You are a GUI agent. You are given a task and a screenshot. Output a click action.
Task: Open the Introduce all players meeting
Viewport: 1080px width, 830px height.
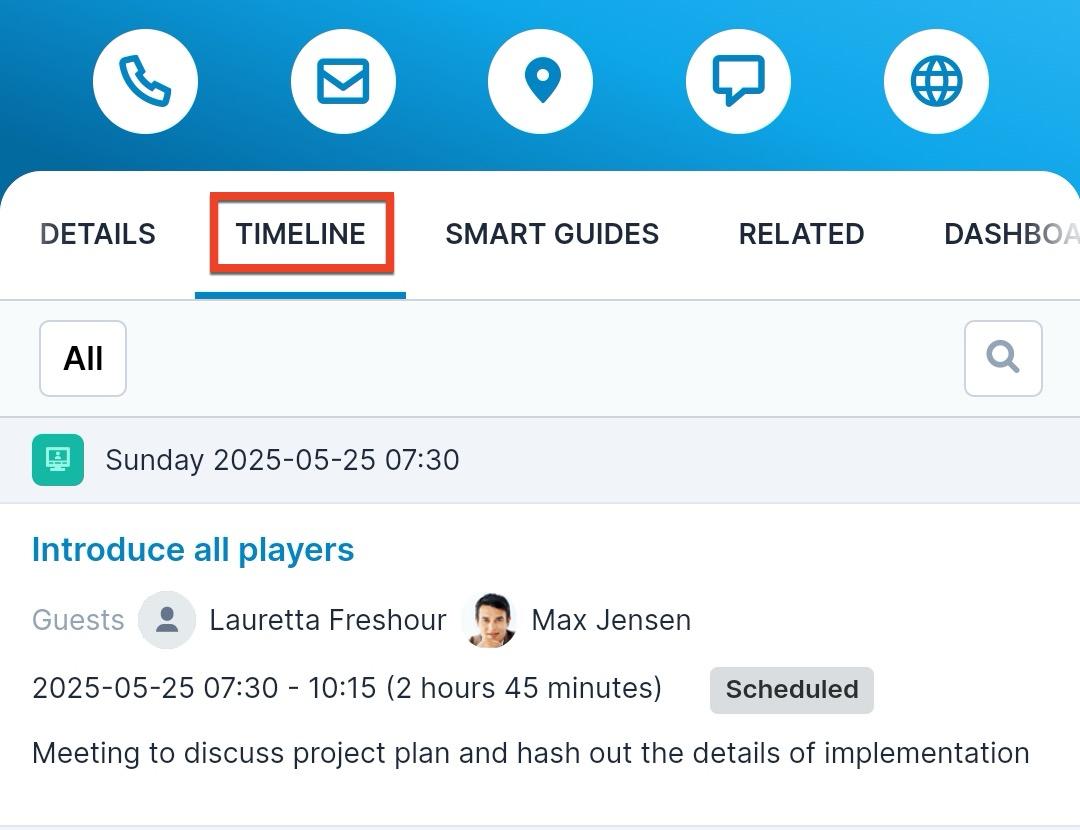[193, 550]
